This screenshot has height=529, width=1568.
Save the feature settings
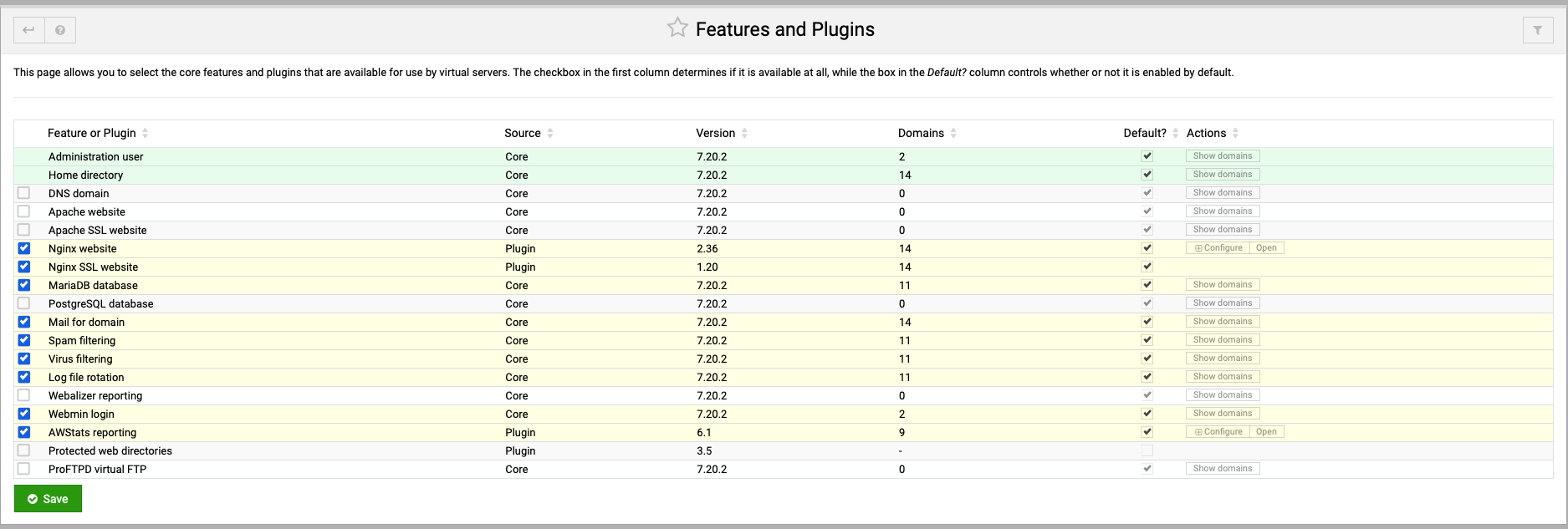48,499
